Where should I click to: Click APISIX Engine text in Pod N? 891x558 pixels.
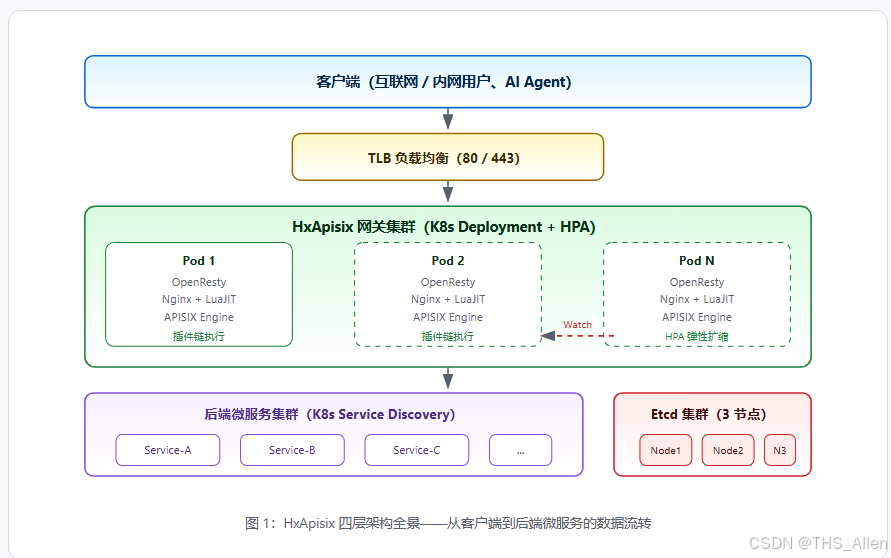697,317
